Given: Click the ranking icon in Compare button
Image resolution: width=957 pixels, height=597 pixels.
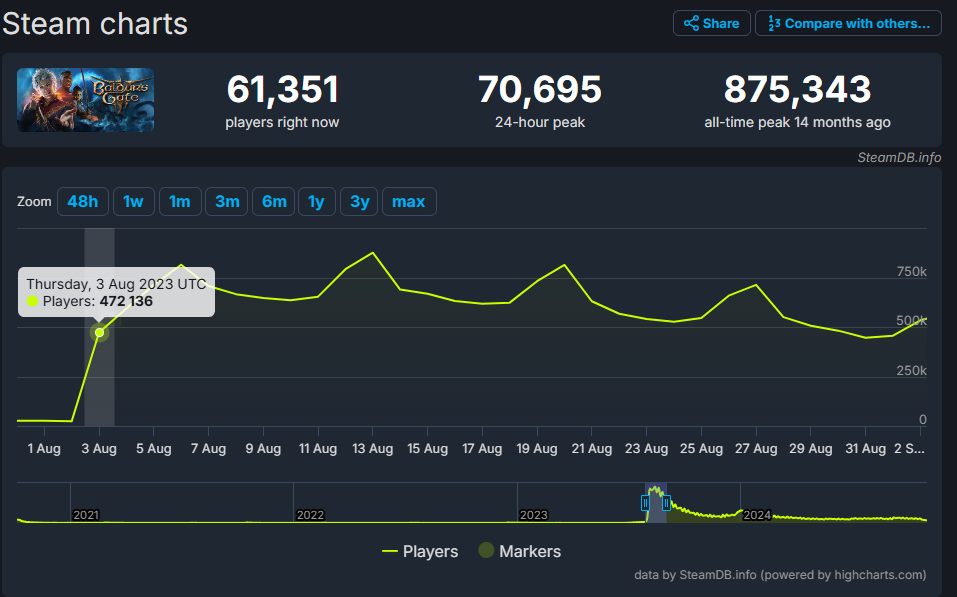Looking at the screenshot, I should (x=774, y=23).
